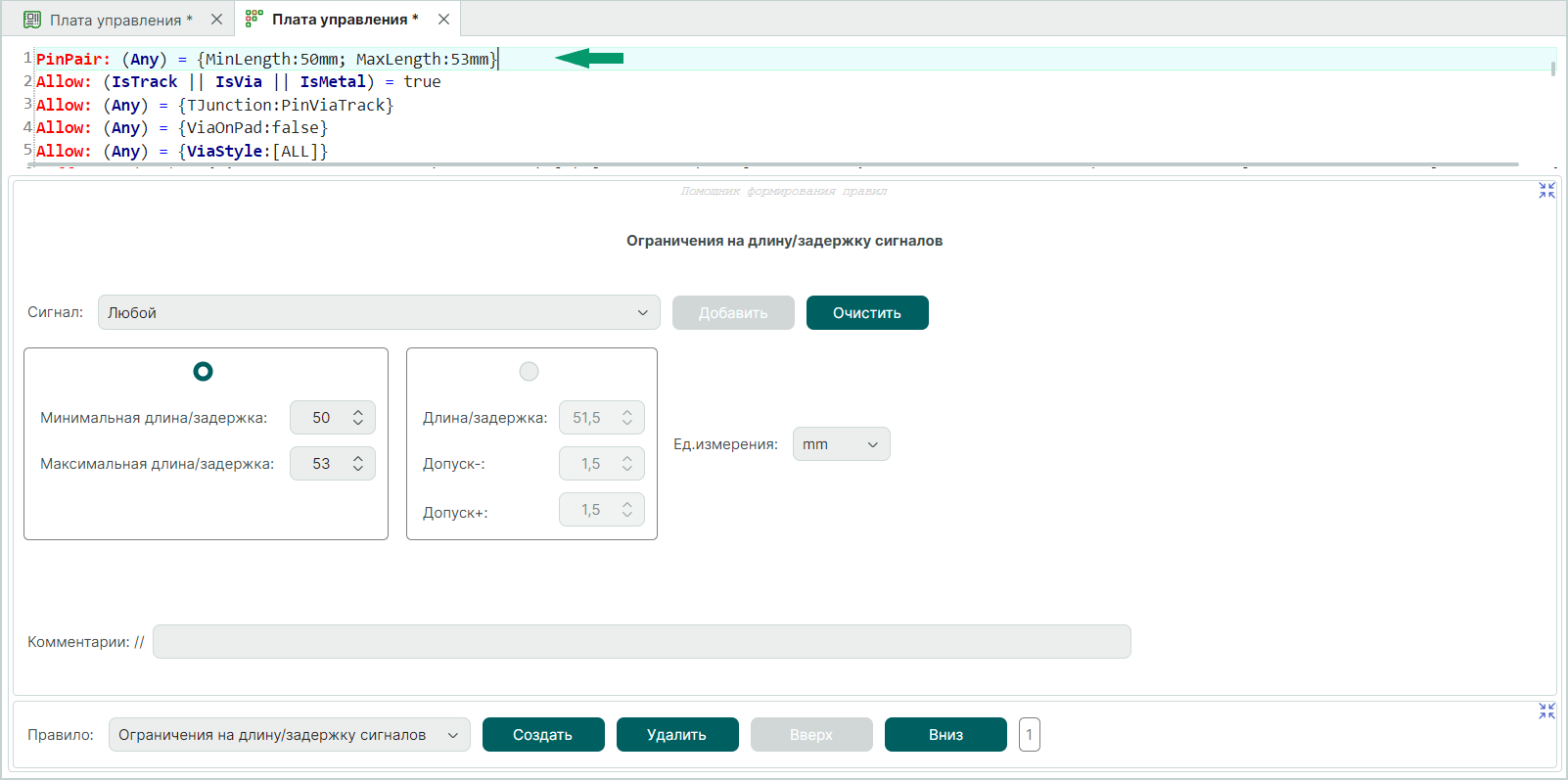This screenshot has height=780, width=1568.
Task: Open the Правило rule type dropdown
Action: click(x=289, y=735)
